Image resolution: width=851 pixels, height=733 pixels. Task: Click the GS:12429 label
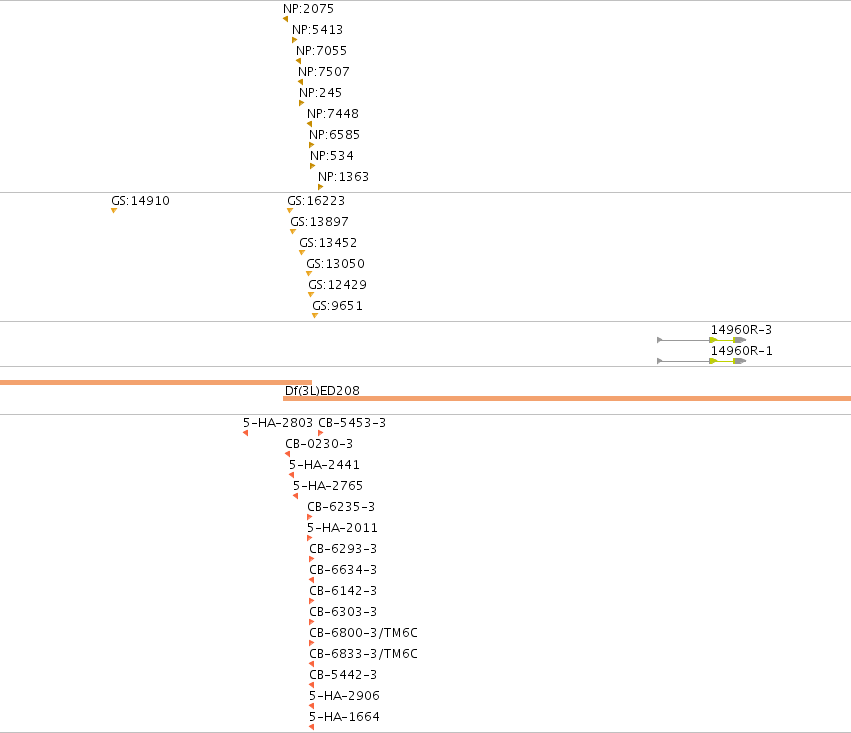click(x=337, y=285)
